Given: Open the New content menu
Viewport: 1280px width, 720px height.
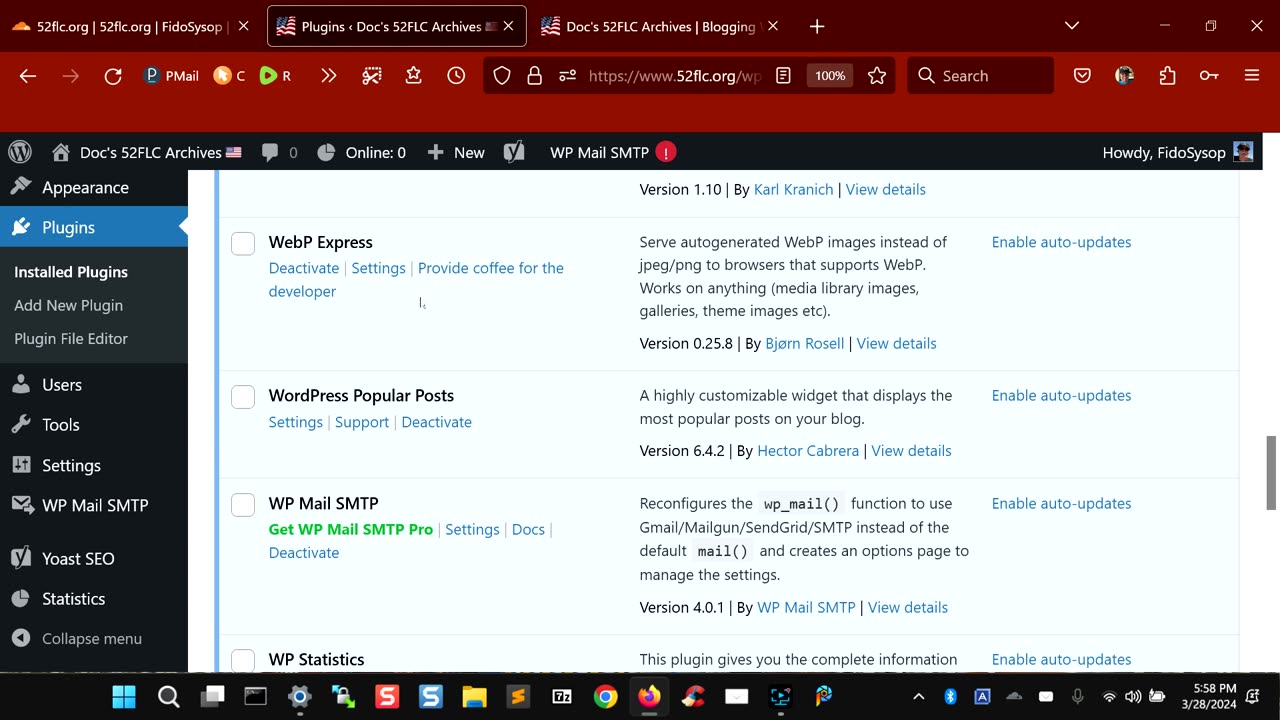Looking at the screenshot, I should (x=456, y=152).
